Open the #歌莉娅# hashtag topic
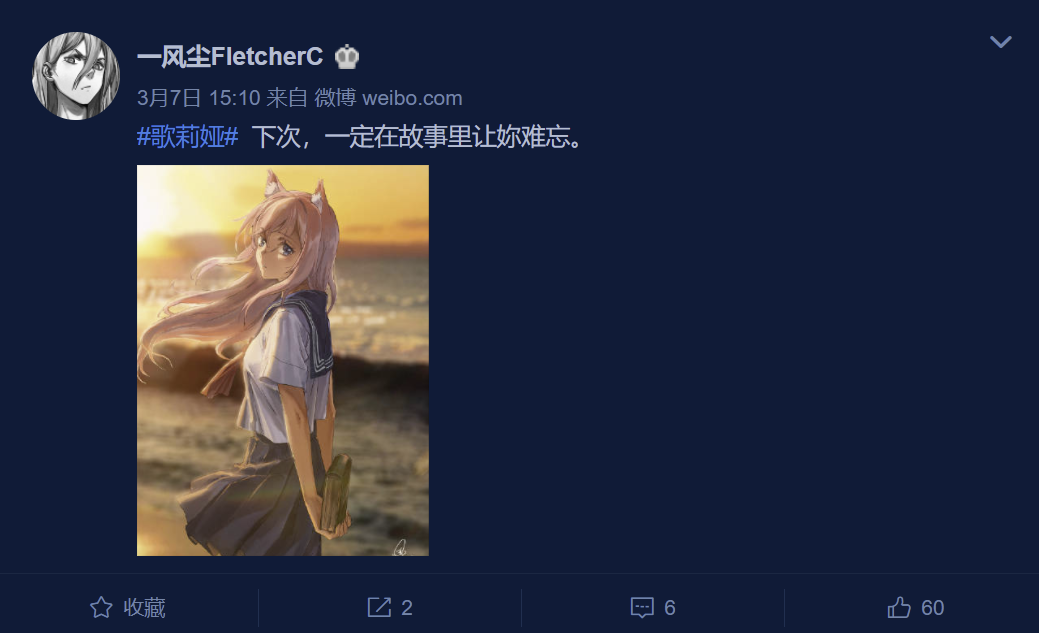 [188, 137]
